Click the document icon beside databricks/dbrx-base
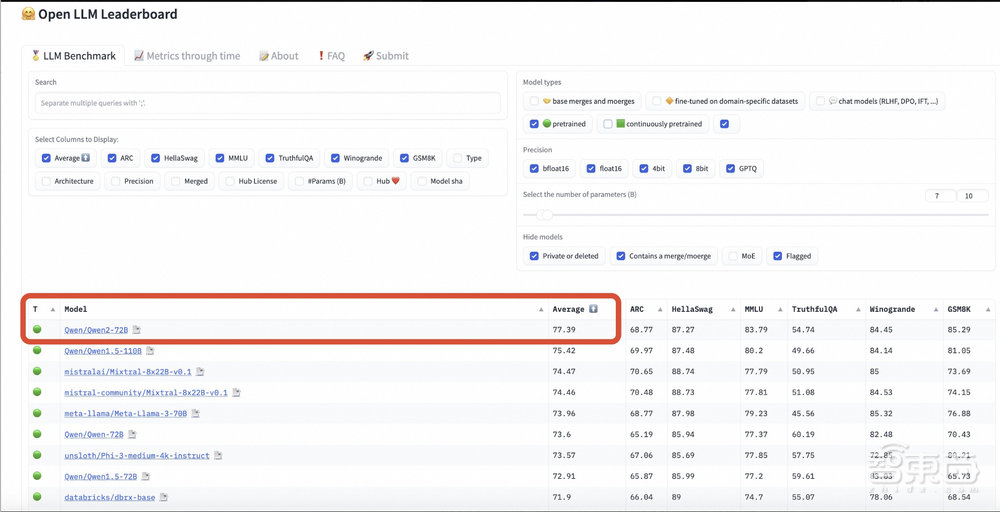This screenshot has height=512, width=1000. click(x=164, y=497)
